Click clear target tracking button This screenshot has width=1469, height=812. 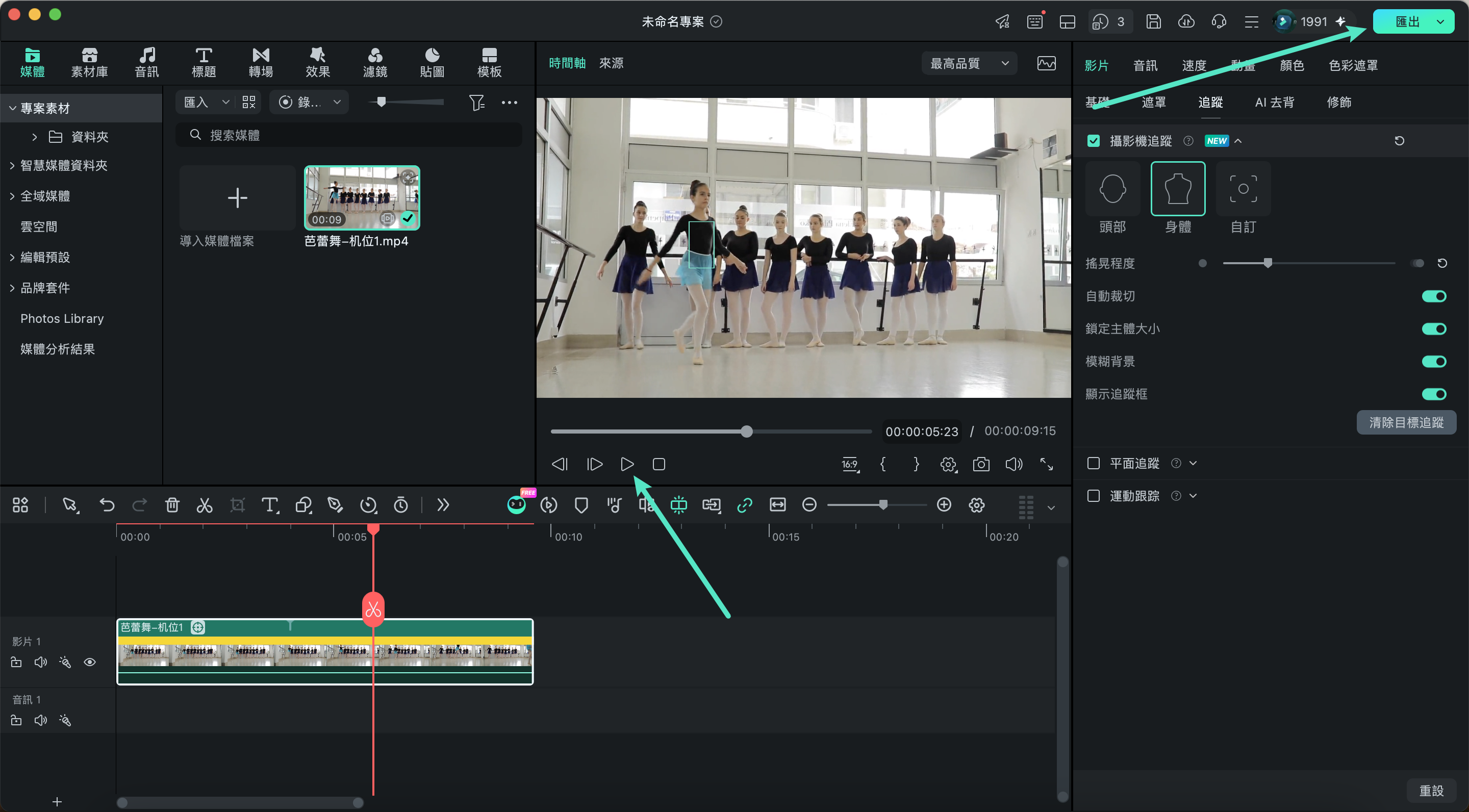pyautogui.click(x=1406, y=422)
